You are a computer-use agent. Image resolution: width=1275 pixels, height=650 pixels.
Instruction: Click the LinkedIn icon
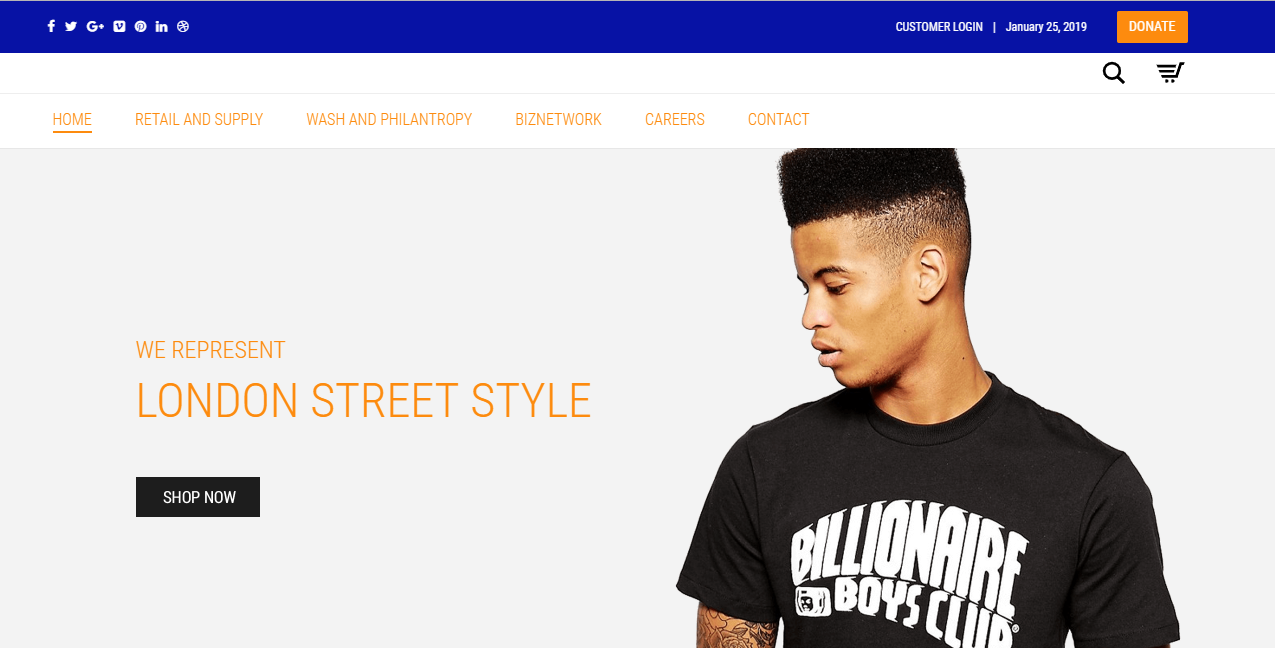tap(162, 27)
